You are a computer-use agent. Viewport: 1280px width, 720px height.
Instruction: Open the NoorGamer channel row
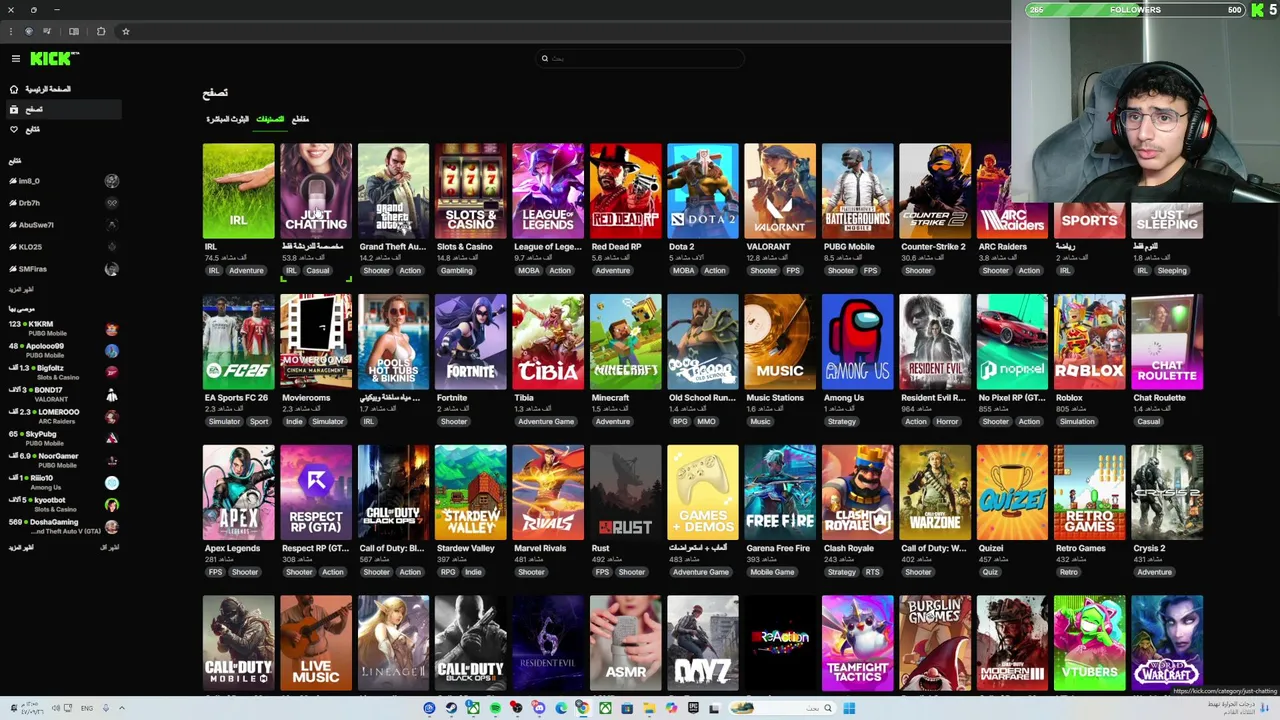[62, 460]
